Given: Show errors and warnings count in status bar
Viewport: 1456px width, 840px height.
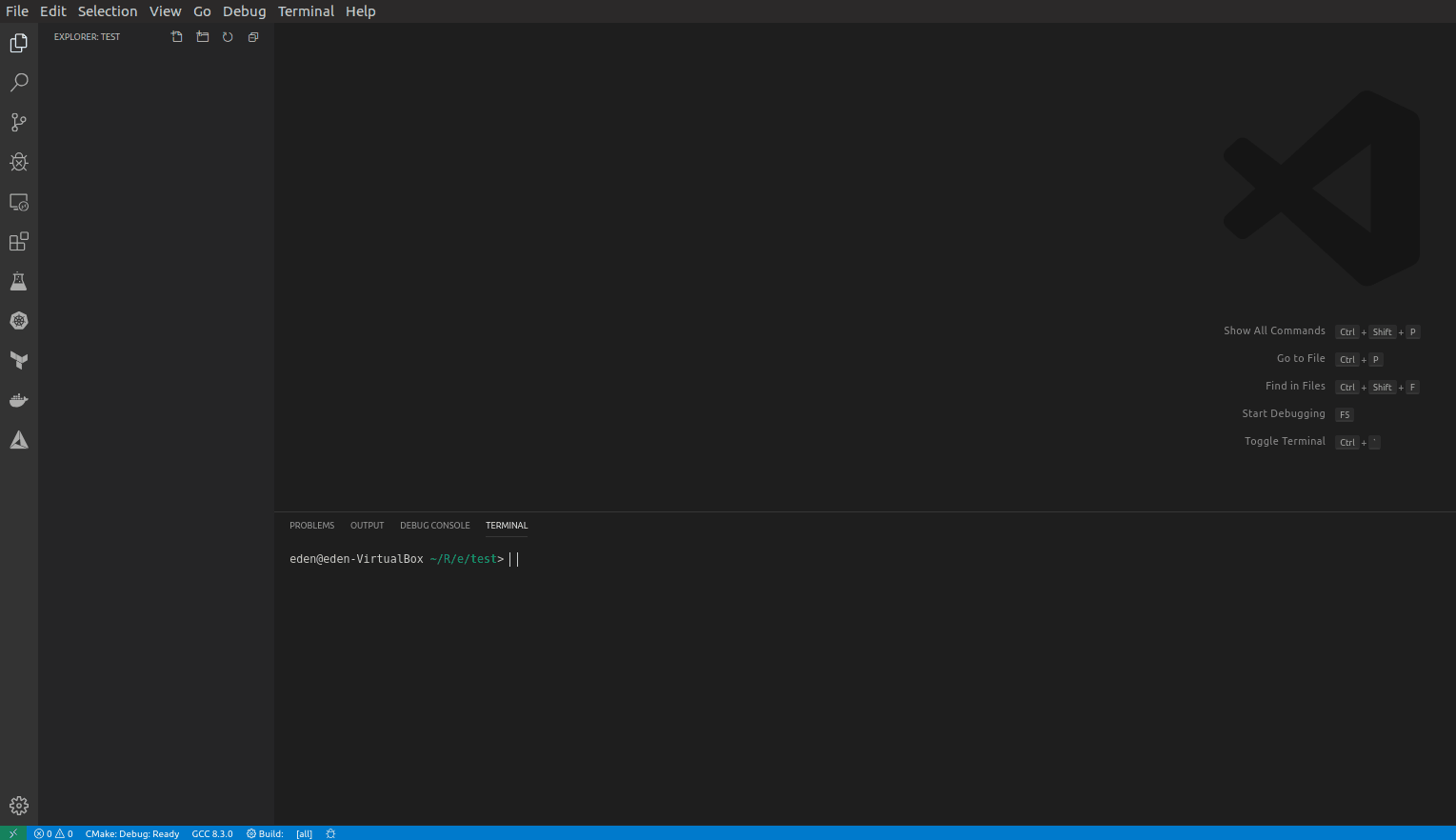Looking at the screenshot, I should [x=53, y=833].
